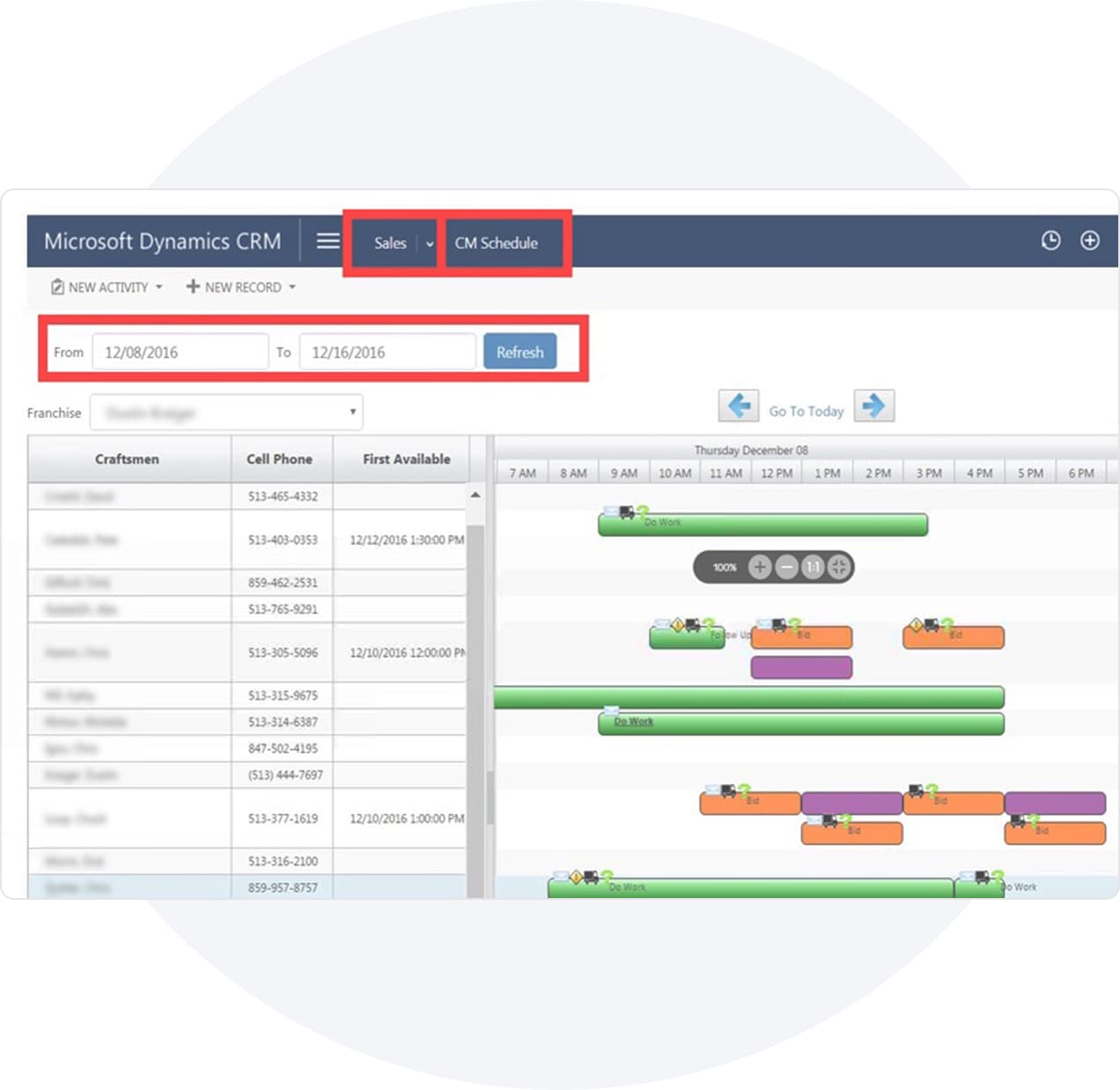Screen dimensions: 1120x1090
Task: Go to next day with right arrow
Action: coord(873,406)
